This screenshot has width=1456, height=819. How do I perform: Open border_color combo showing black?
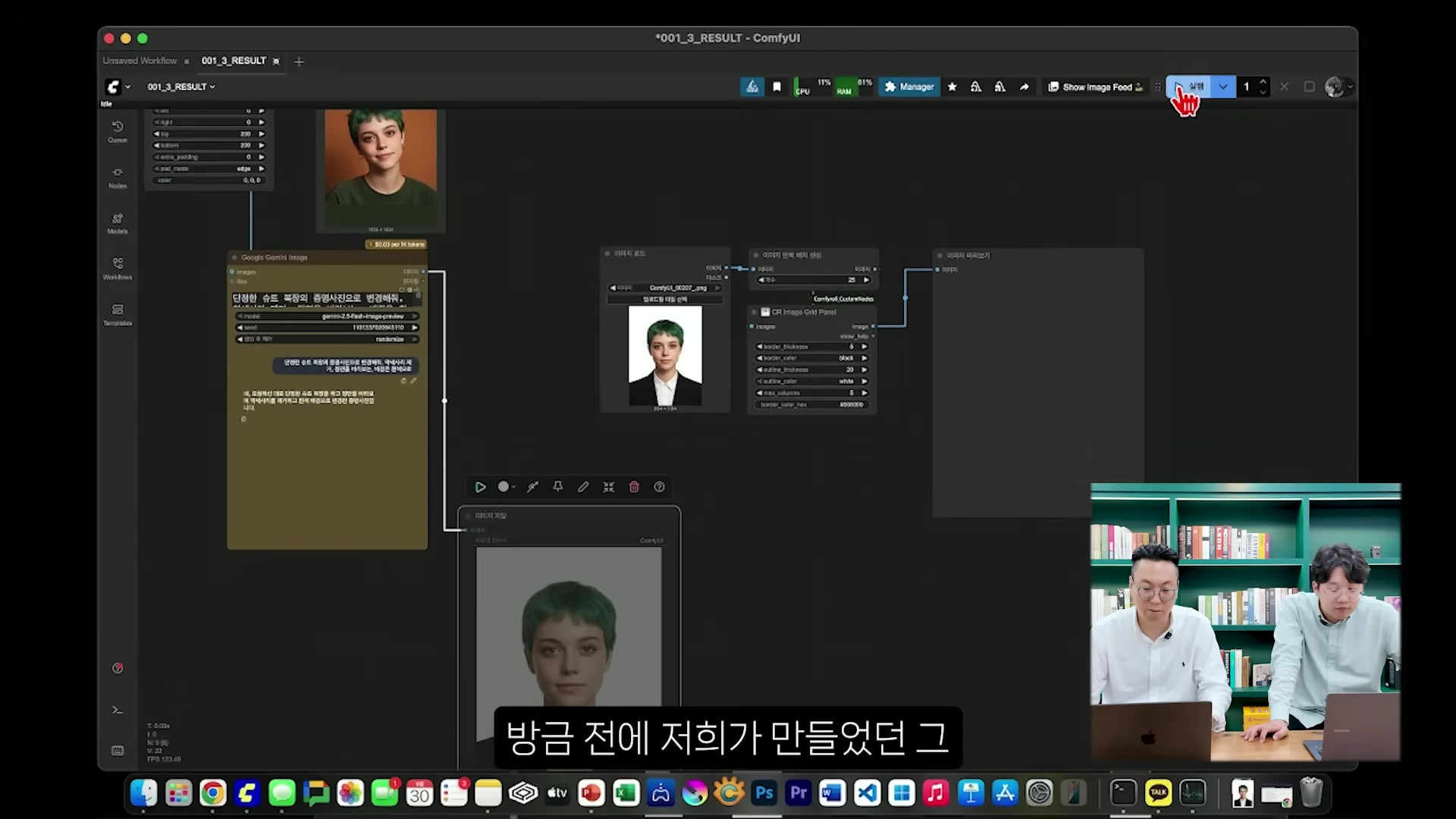click(811, 358)
